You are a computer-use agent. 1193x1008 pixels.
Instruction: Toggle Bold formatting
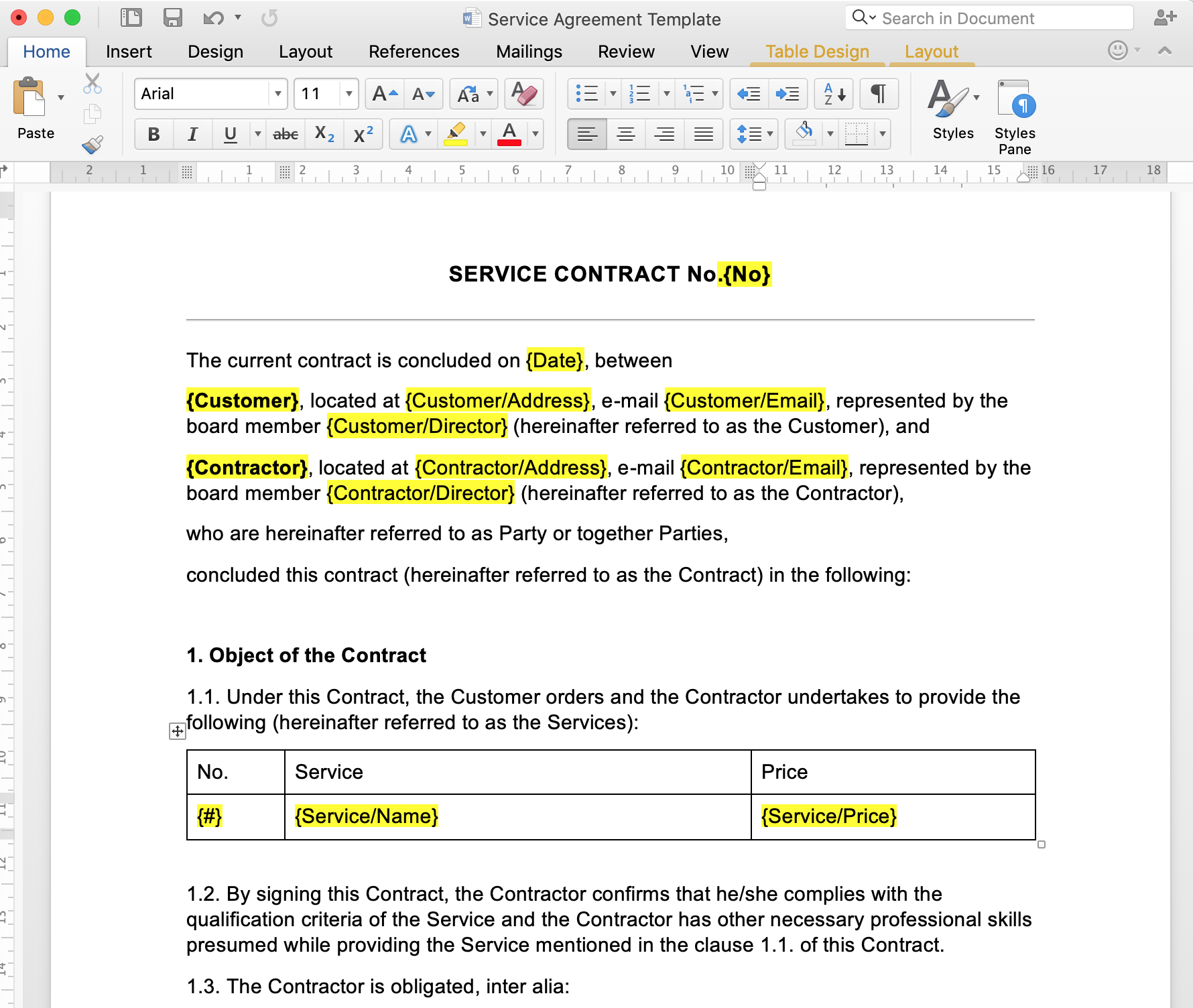[x=153, y=135]
